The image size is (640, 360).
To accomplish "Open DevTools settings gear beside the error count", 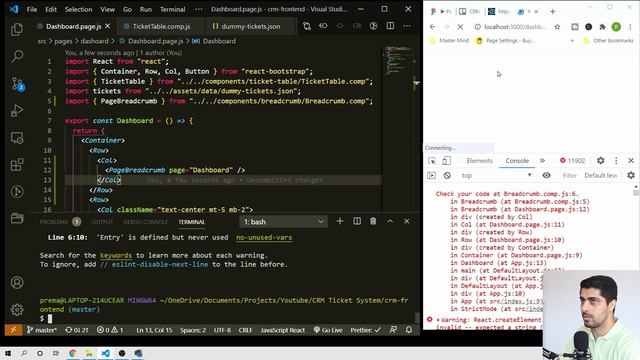I will coord(600,161).
